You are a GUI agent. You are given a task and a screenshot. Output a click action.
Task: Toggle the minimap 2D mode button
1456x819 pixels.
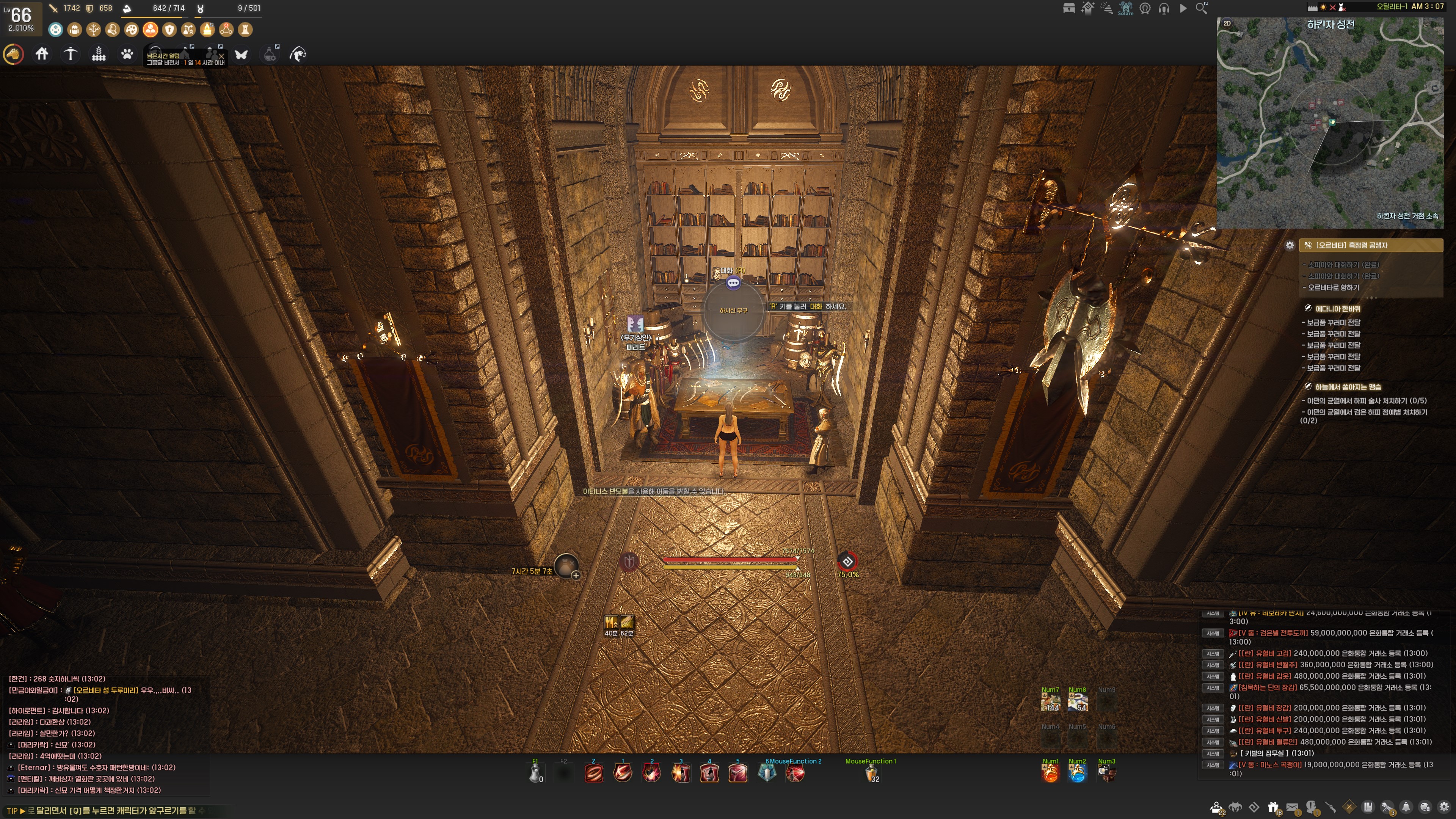pos(1227,23)
